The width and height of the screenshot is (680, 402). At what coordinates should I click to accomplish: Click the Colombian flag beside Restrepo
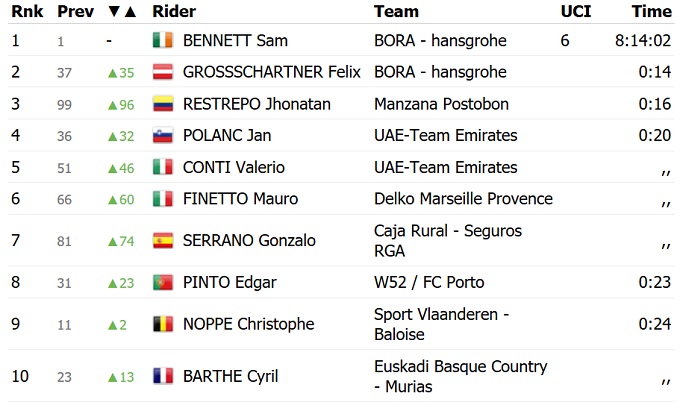pyautogui.click(x=163, y=104)
